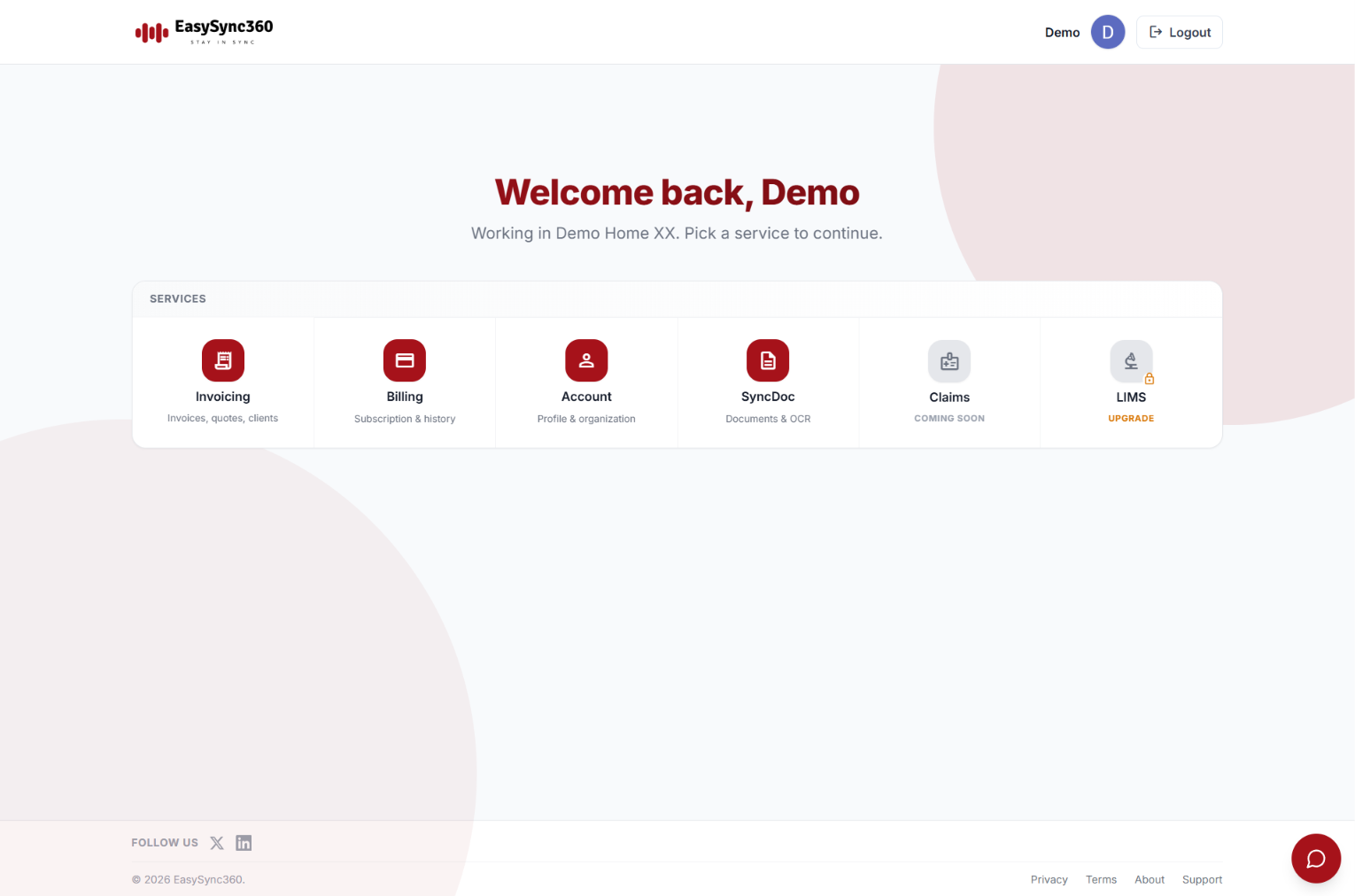The height and width of the screenshot is (896, 1355).
Task: Log out using the Logout button
Action: [x=1180, y=32]
